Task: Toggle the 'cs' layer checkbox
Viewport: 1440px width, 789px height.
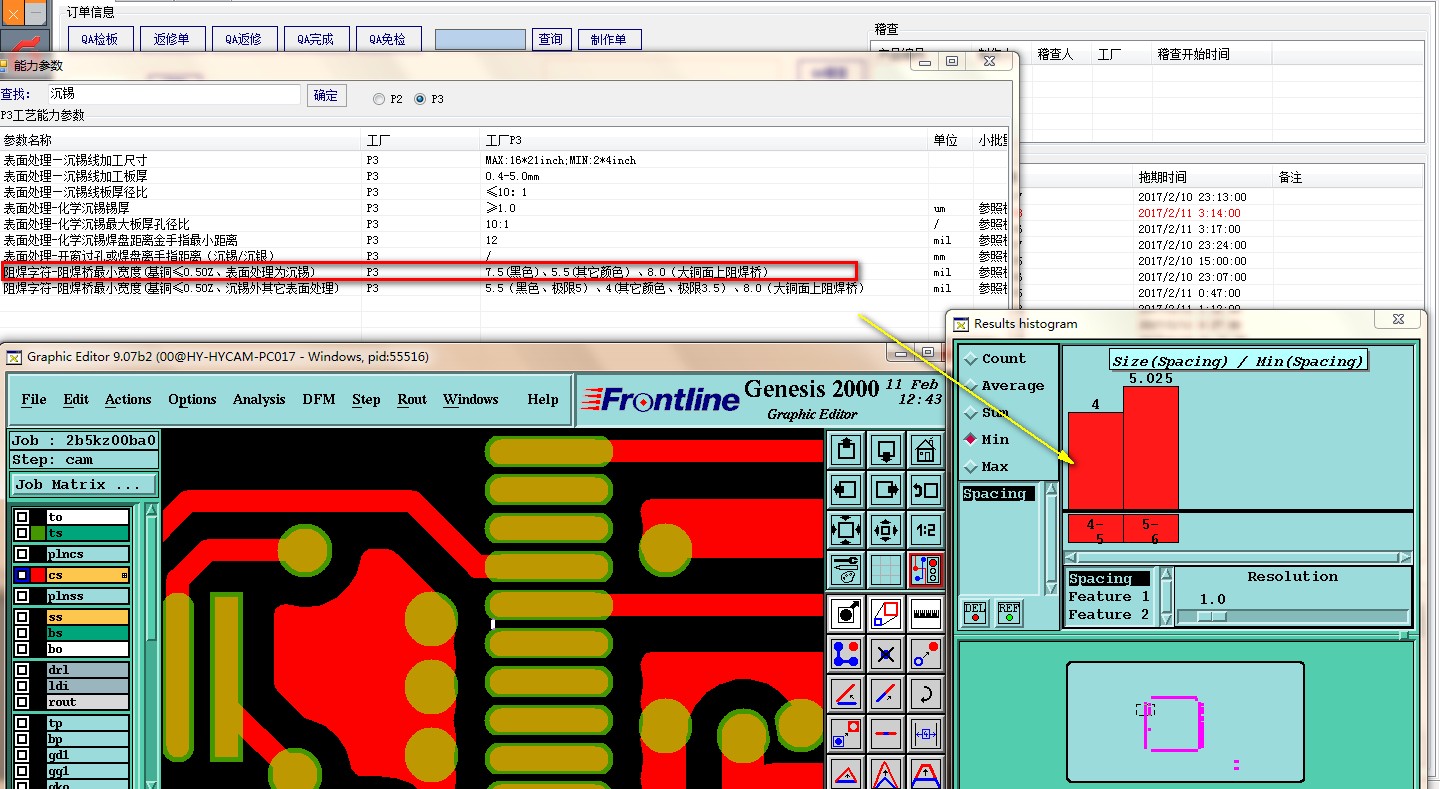Action: [22, 575]
